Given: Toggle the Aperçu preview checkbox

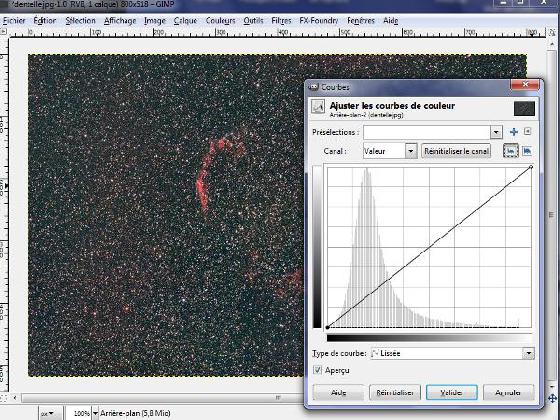Looking at the screenshot, I should click(317, 370).
